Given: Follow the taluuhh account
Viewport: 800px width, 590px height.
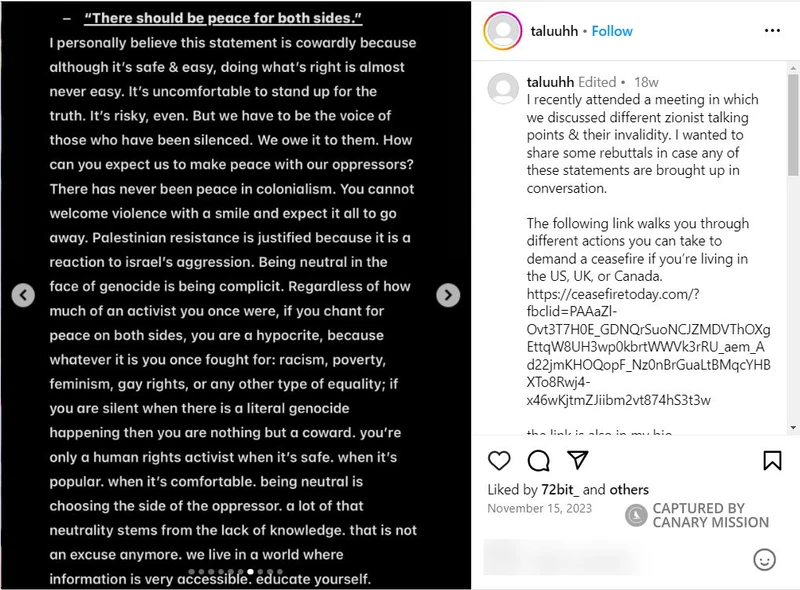Looking at the screenshot, I should point(612,31).
